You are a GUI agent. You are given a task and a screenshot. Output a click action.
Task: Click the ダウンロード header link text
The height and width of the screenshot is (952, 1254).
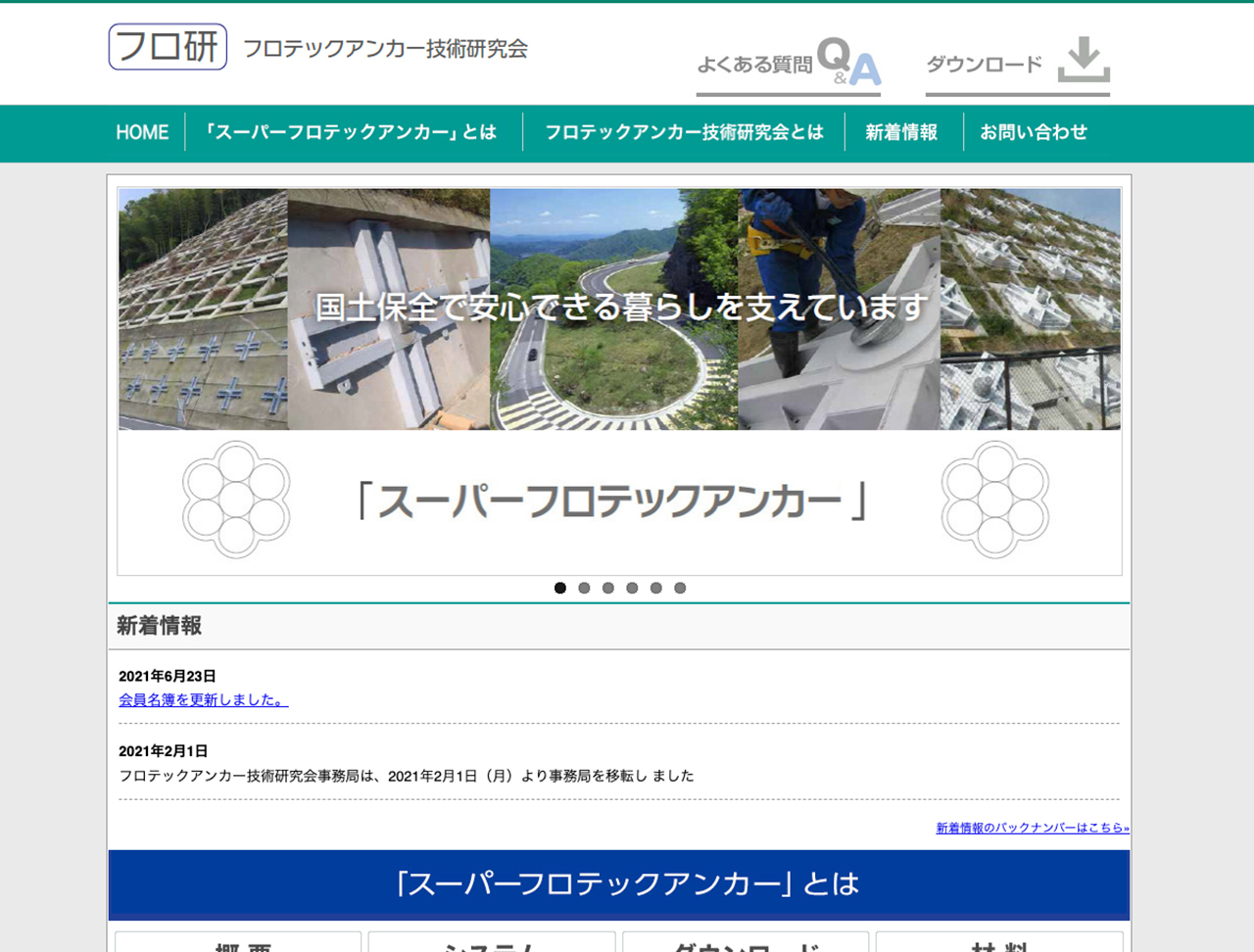tap(985, 65)
